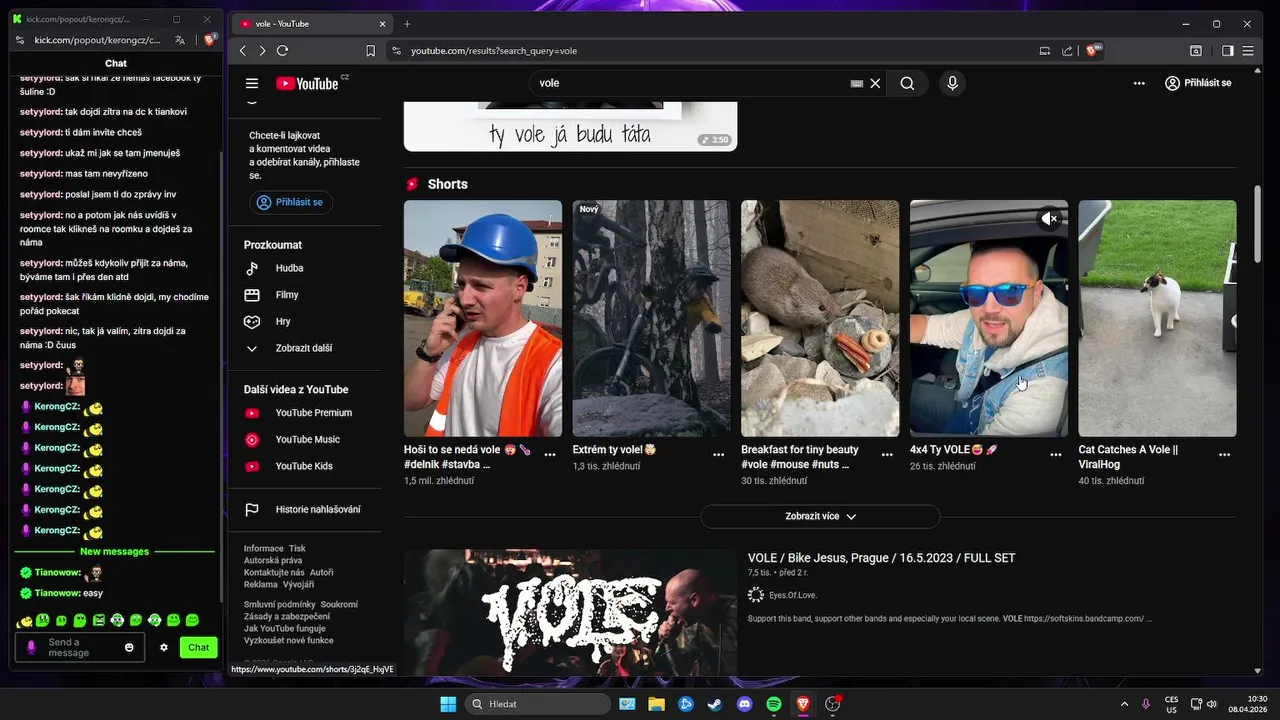Bookmark this page in Brave
The image size is (1280, 720).
tap(370, 51)
